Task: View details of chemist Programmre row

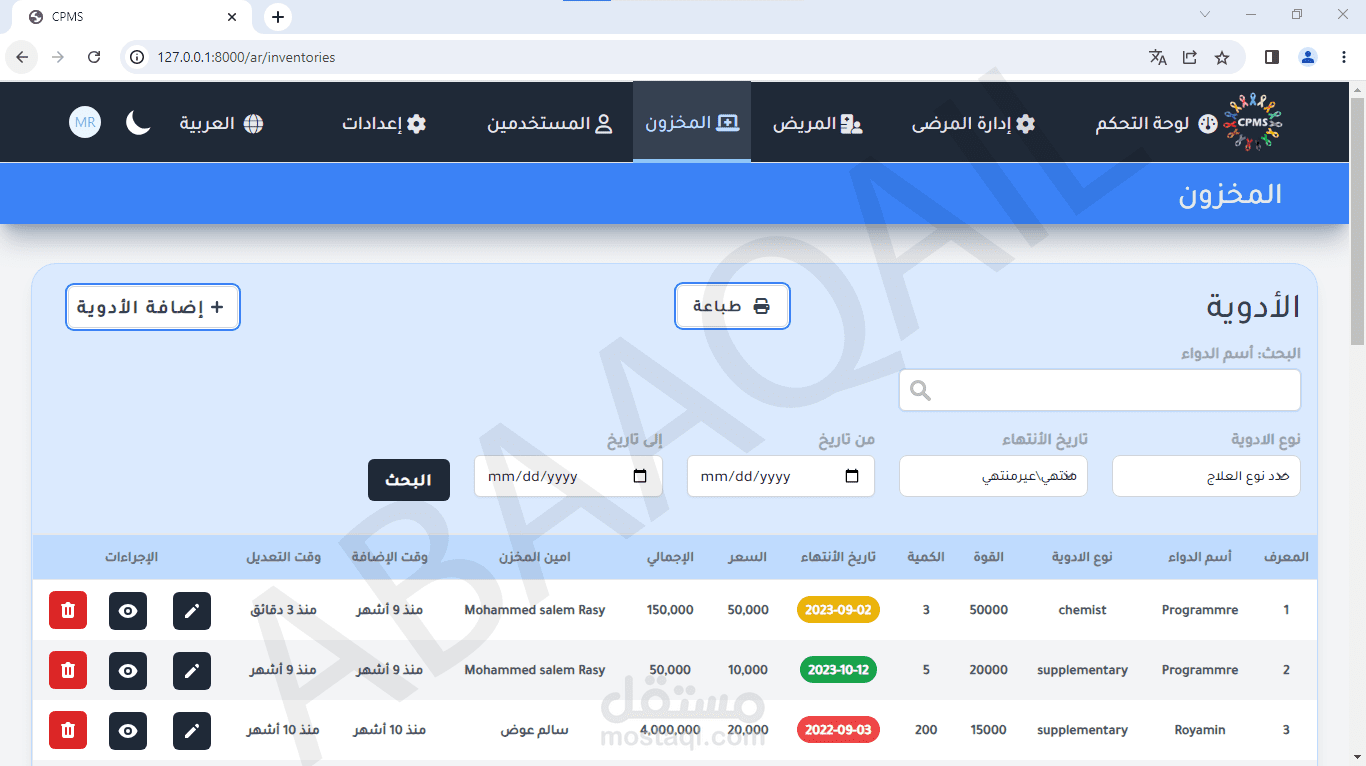Action: click(x=128, y=610)
